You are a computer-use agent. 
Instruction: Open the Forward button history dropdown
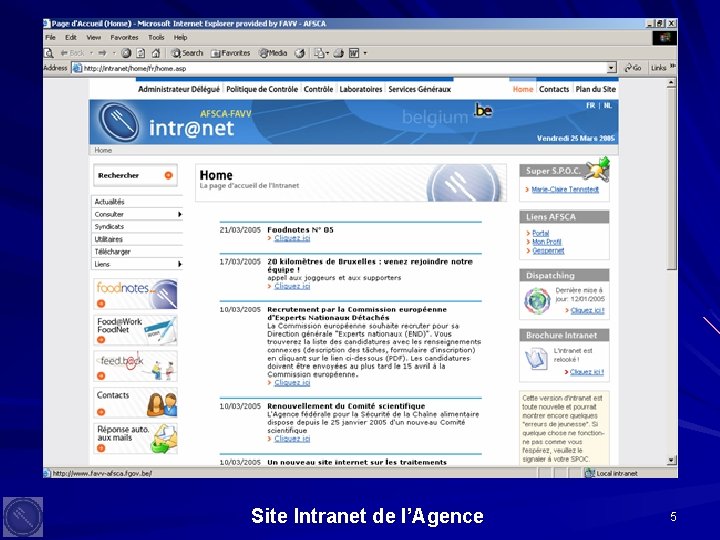[x=113, y=53]
